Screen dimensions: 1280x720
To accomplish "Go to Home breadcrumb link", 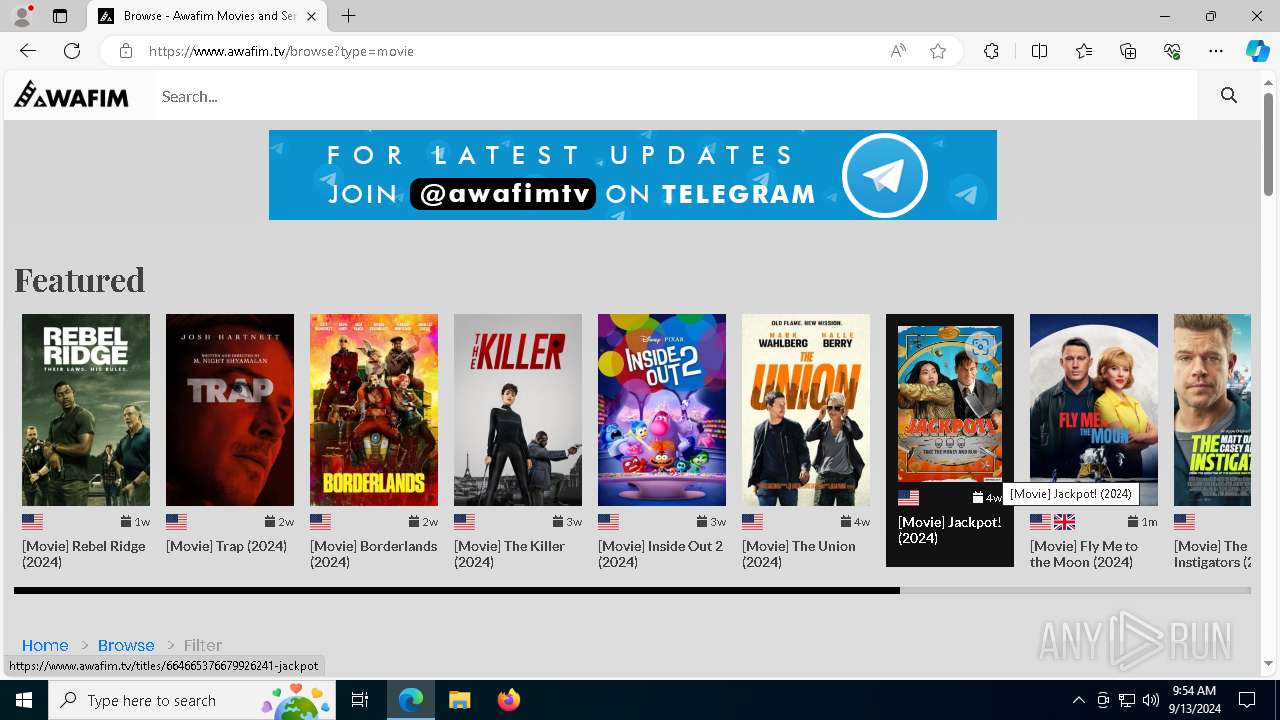I will (x=45, y=645).
